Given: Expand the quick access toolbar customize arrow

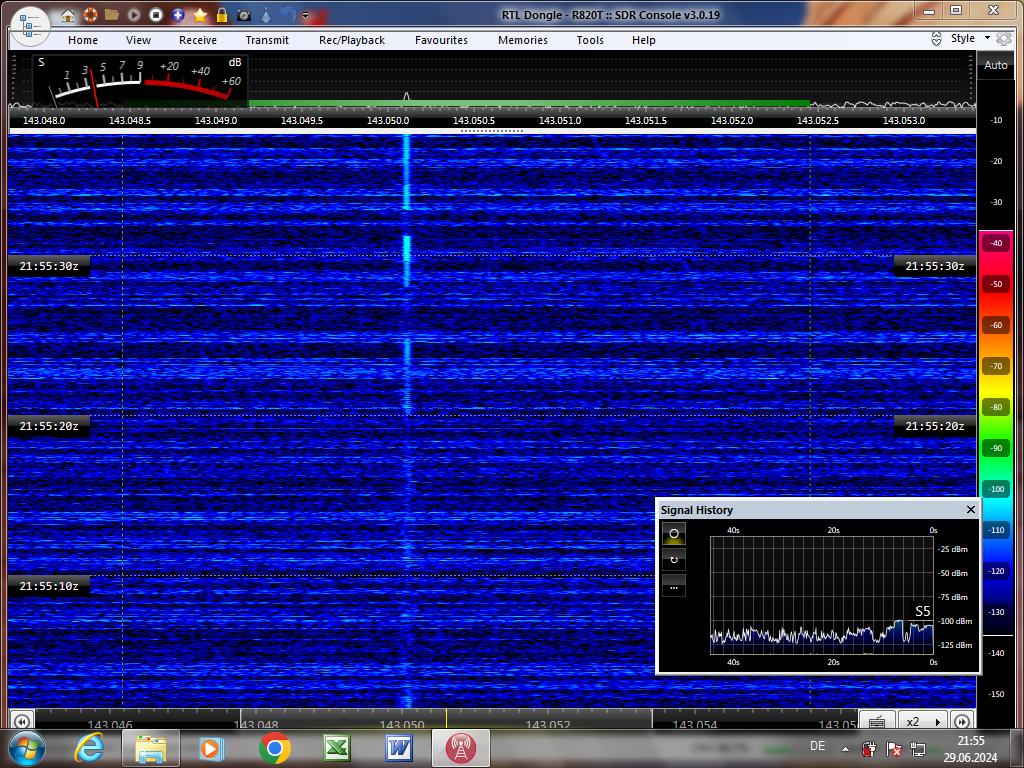Looking at the screenshot, I should [305, 16].
